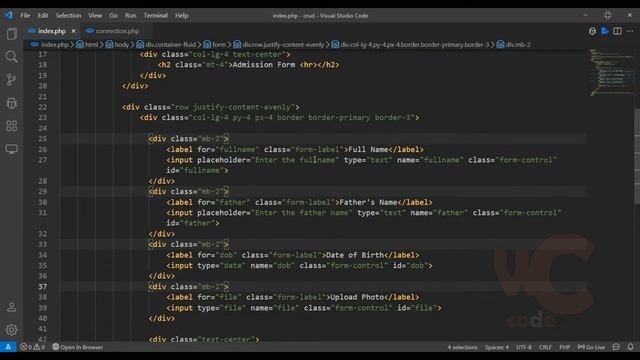Switch to the index.php tab

[51, 31]
